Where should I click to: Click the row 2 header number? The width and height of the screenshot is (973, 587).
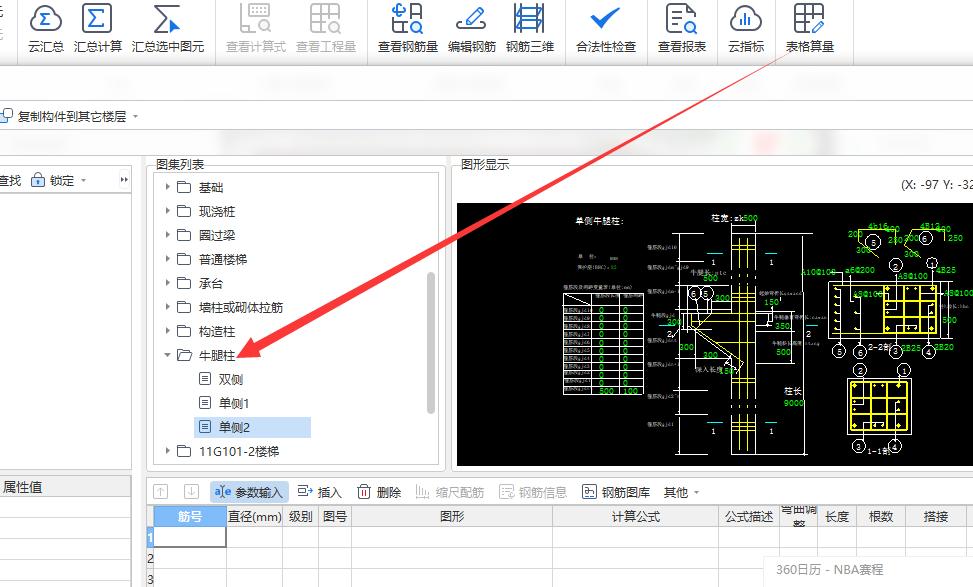(150, 558)
